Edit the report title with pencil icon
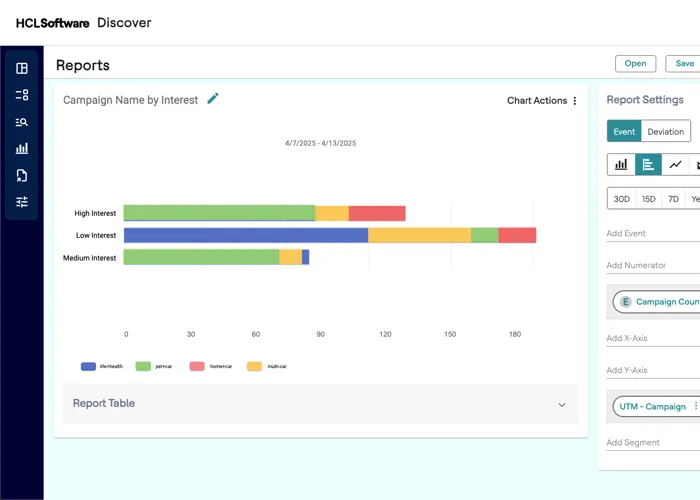 point(213,99)
